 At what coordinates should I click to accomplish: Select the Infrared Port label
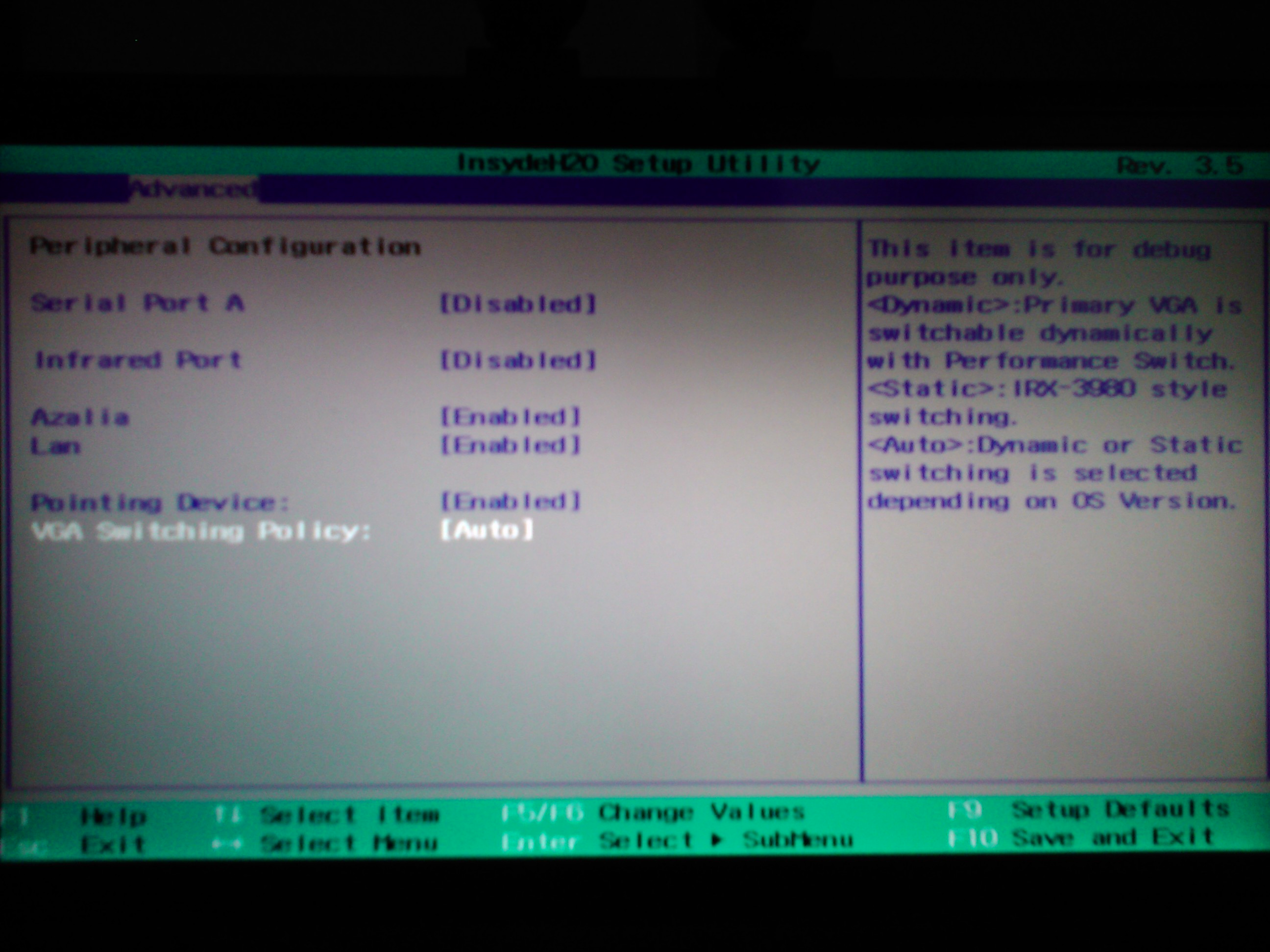[138, 360]
